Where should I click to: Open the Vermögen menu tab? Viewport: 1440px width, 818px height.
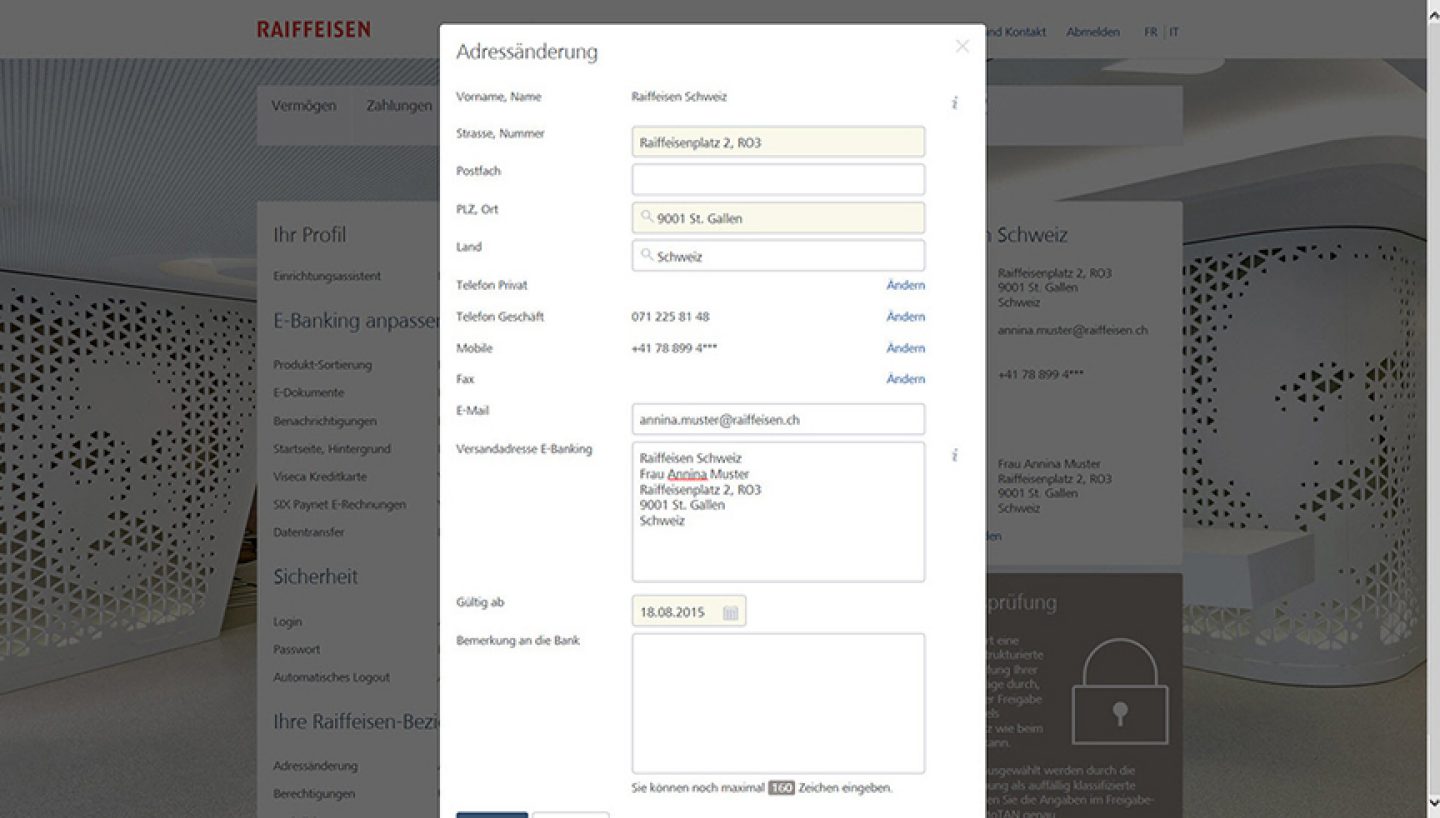304,106
